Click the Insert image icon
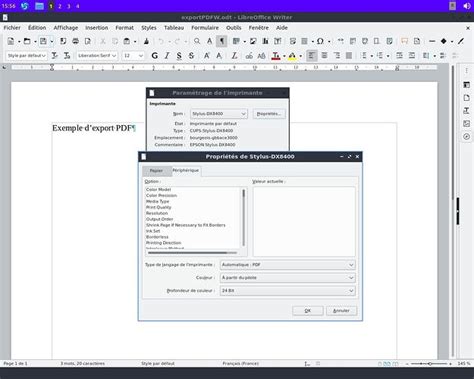The image size is (474, 379). click(253, 41)
